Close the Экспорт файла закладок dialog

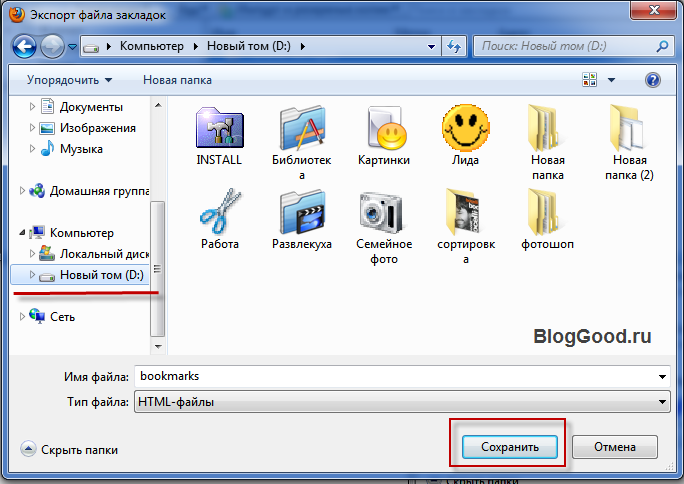(x=653, y=10)
